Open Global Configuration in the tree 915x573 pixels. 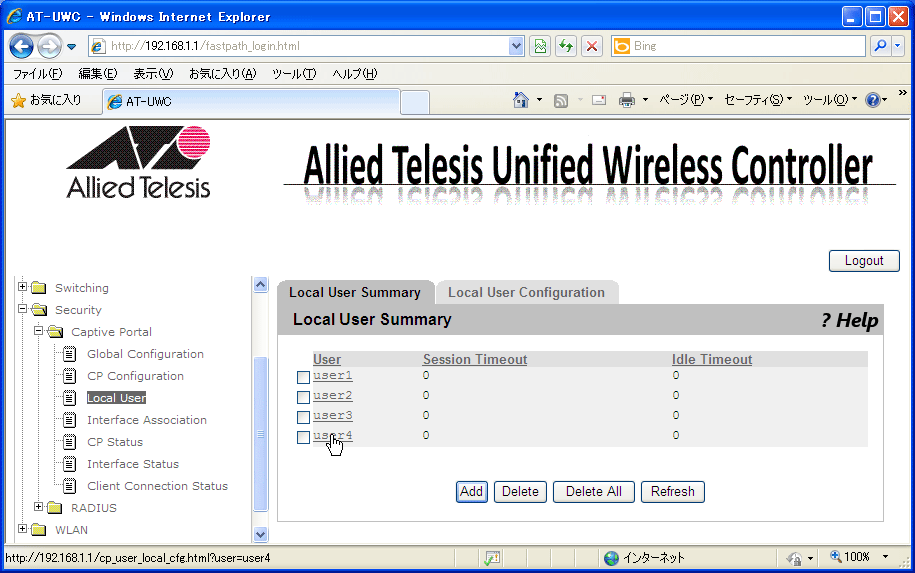(145, 354)
